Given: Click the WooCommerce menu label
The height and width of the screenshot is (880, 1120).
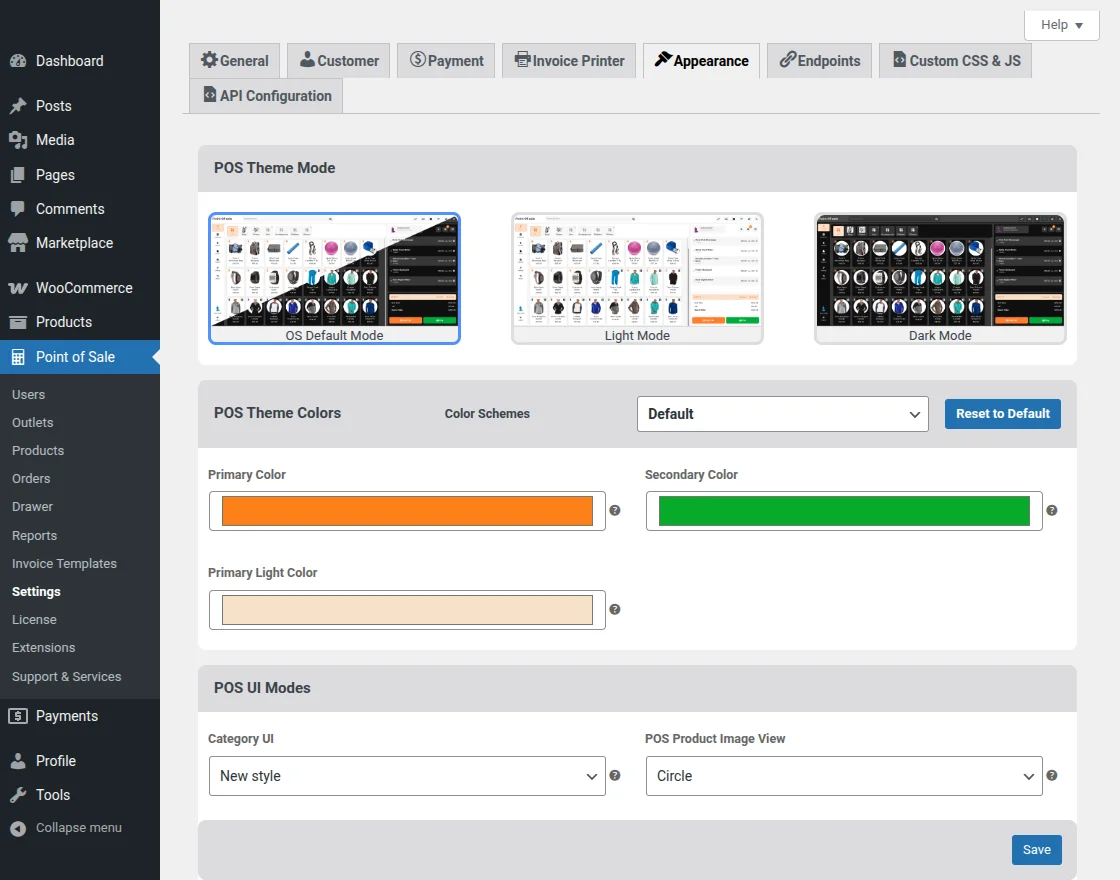Looking at the screenshot, I should point(84,288).
